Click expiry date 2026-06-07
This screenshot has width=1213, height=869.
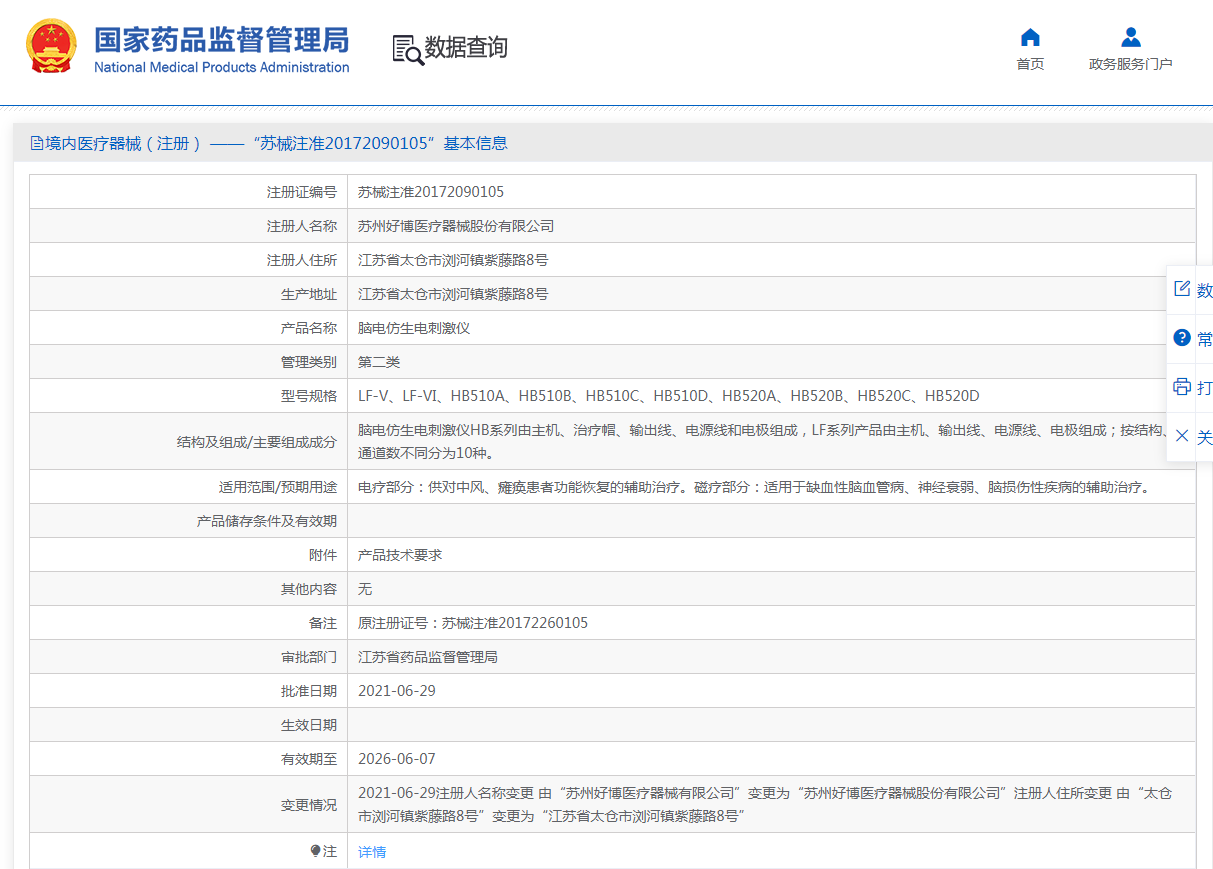(x=397, y=759)
